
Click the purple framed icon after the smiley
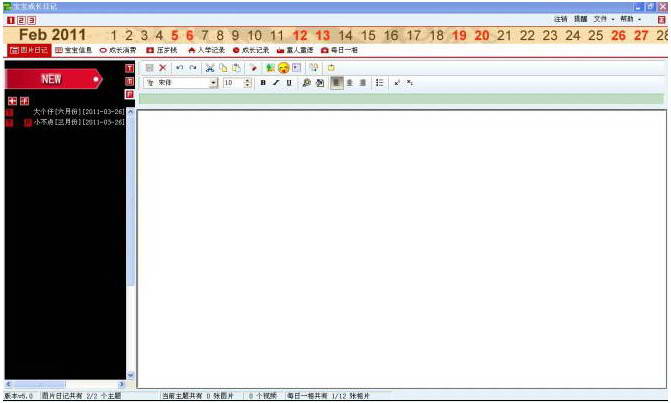(297, 68)
